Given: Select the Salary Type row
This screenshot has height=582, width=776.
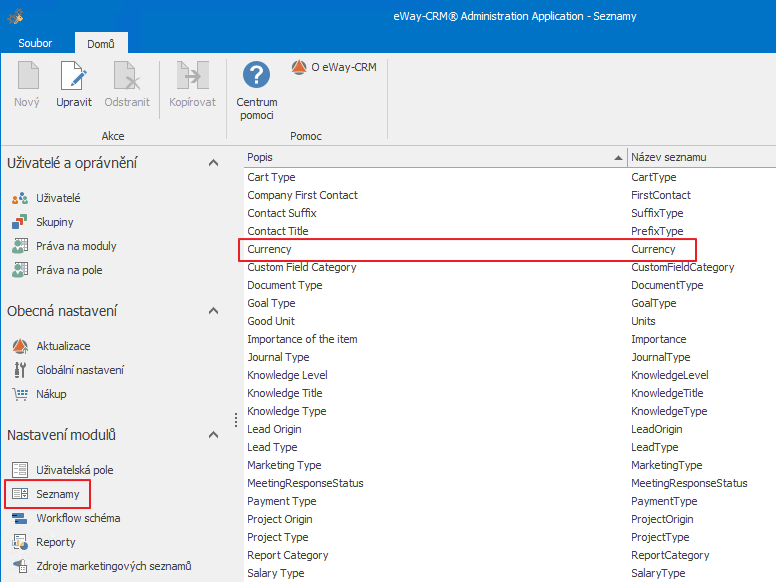Looking at the screenshot, I should click(510, 574).
